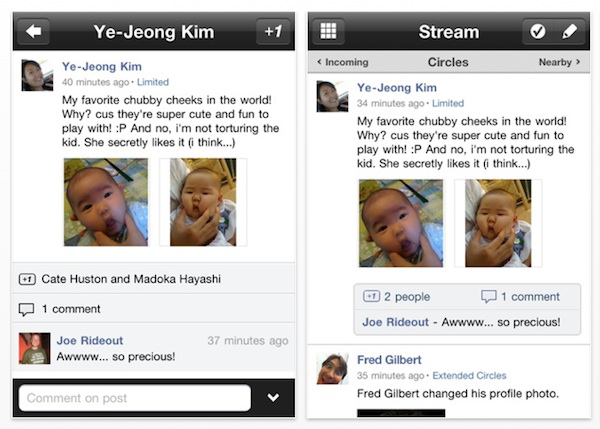
Task: Tap the back arrow in post header
Action: coord(34,31)
